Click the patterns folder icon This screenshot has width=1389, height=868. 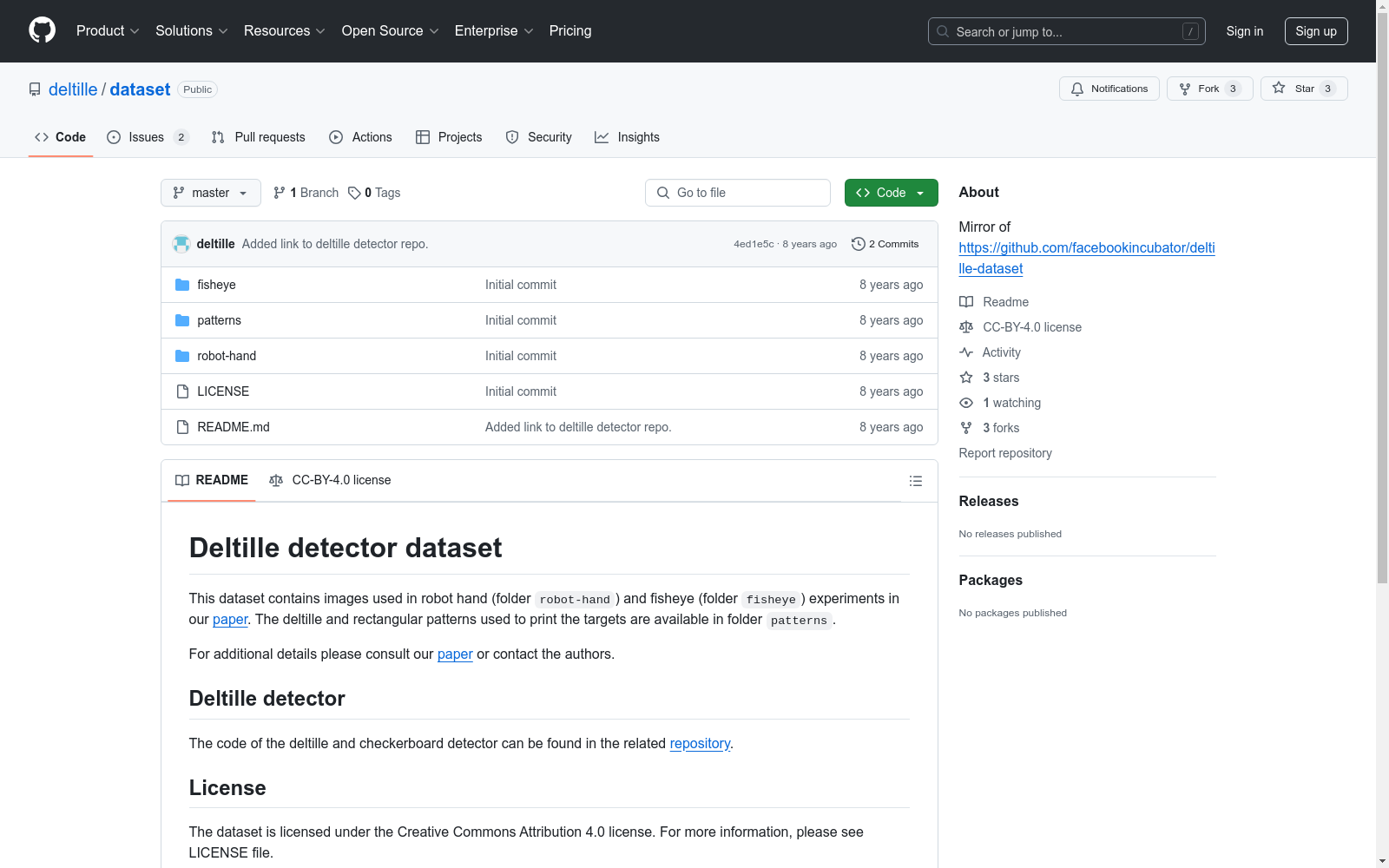[182, 320]
